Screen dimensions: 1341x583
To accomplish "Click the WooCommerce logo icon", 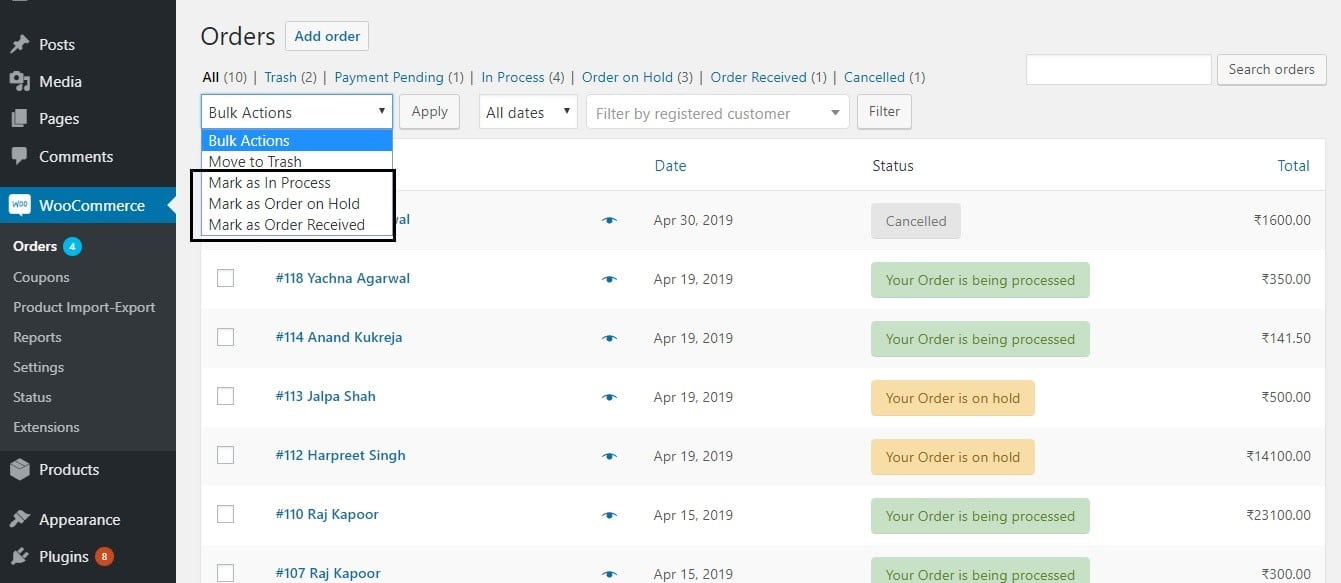I will point(20,205).
